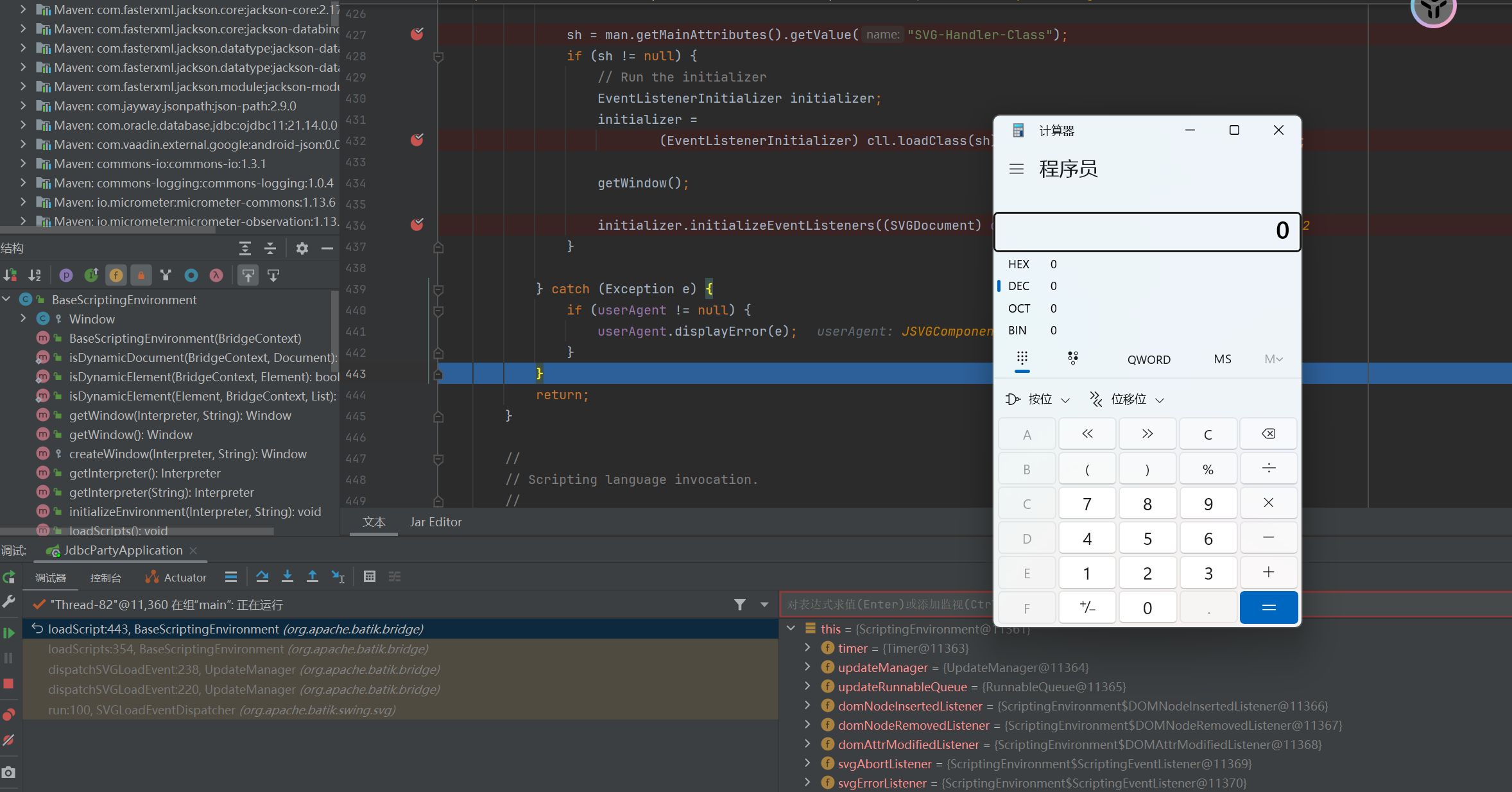
Task: Click breakpoint on line 432
Action: pos(417,140)
